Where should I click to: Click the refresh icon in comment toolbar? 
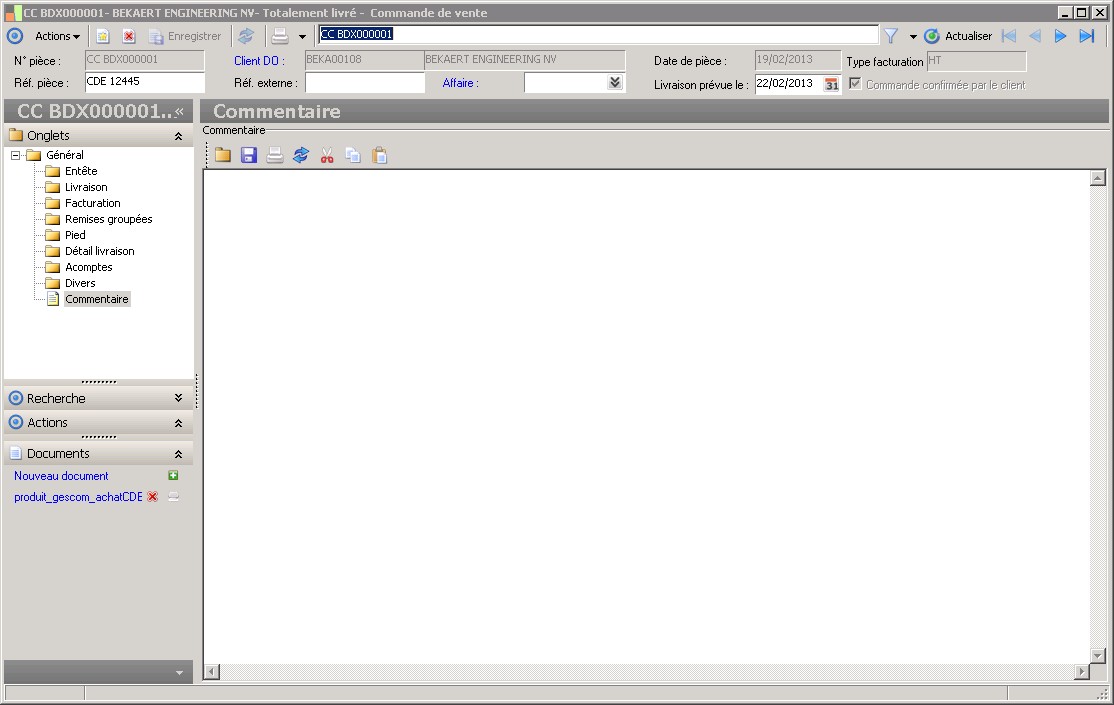(301, 156)
